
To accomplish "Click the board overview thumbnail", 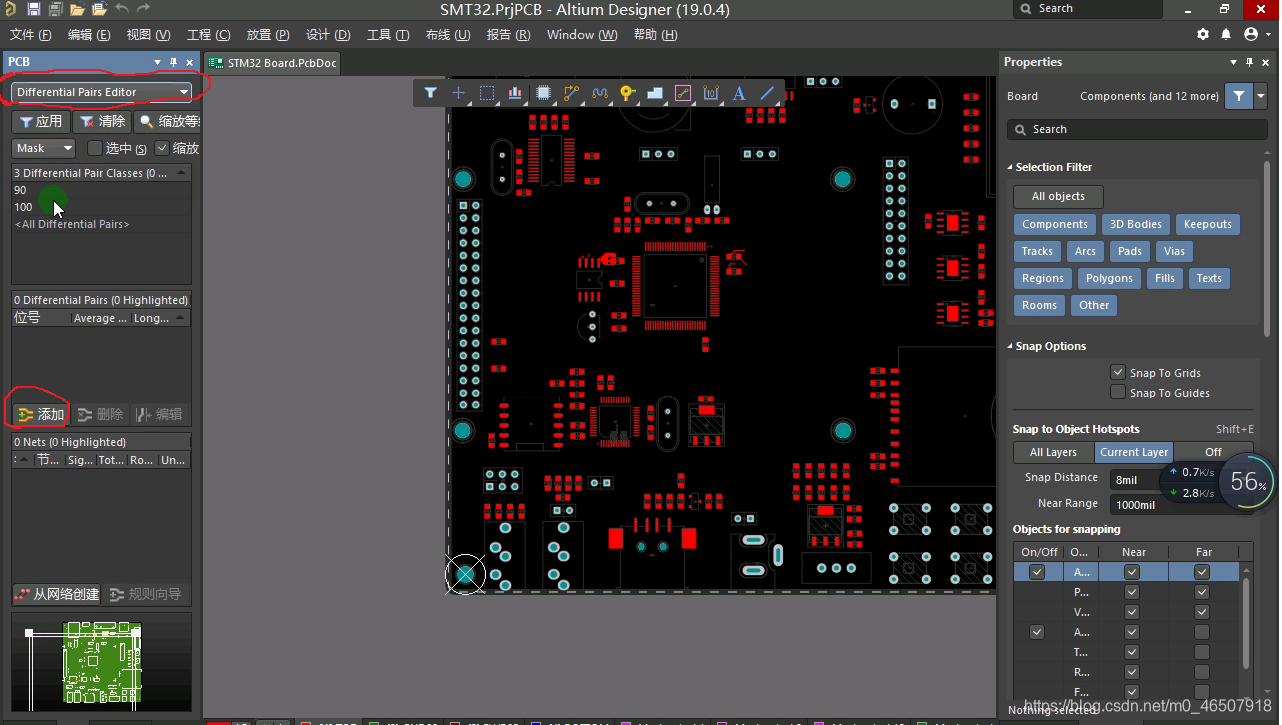I will point(101,662).
